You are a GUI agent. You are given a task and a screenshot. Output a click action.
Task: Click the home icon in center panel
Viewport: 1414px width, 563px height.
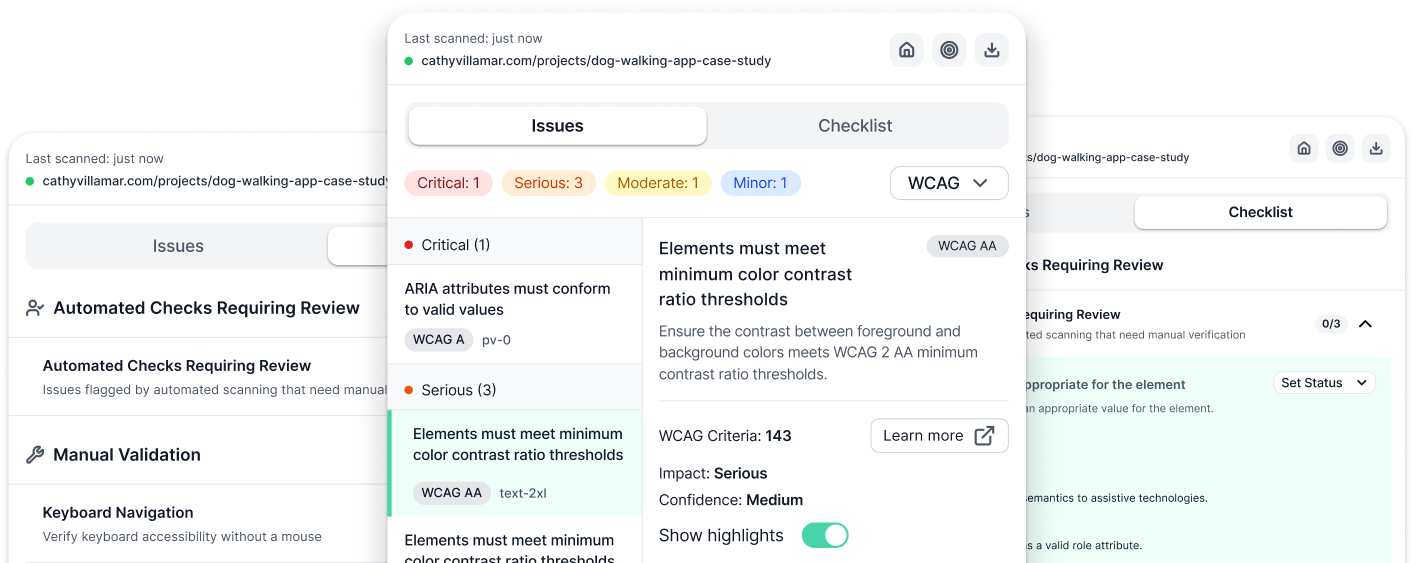906,50
